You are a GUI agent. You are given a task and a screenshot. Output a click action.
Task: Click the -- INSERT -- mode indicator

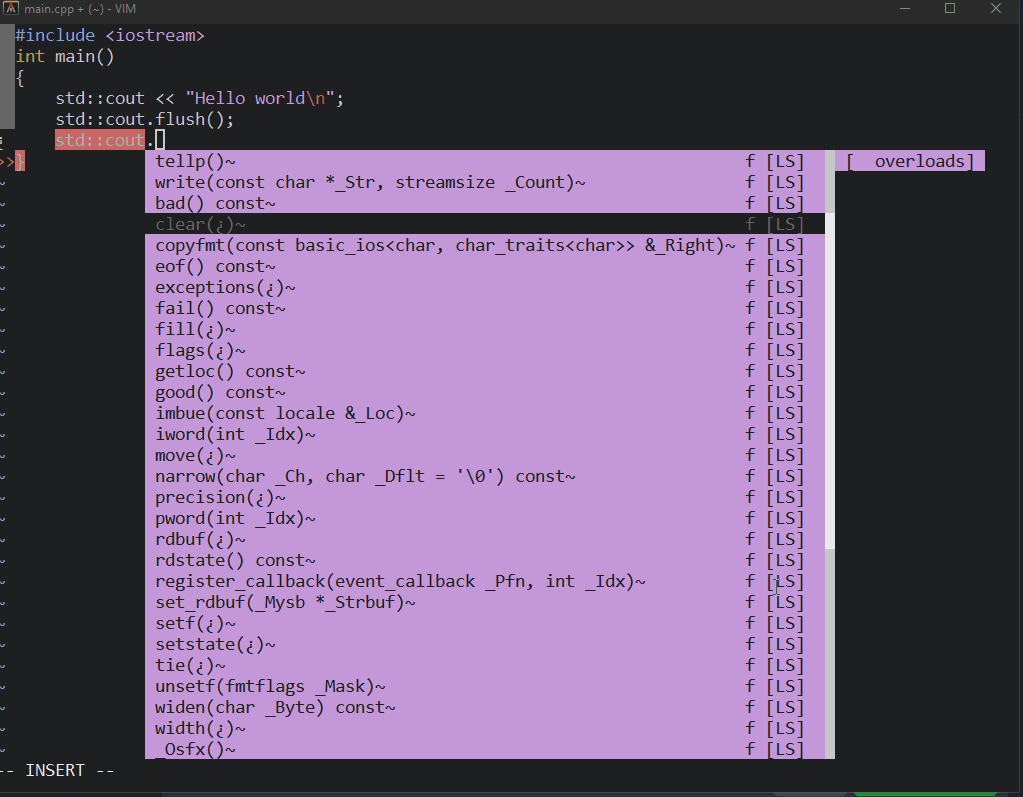(57, 770)
